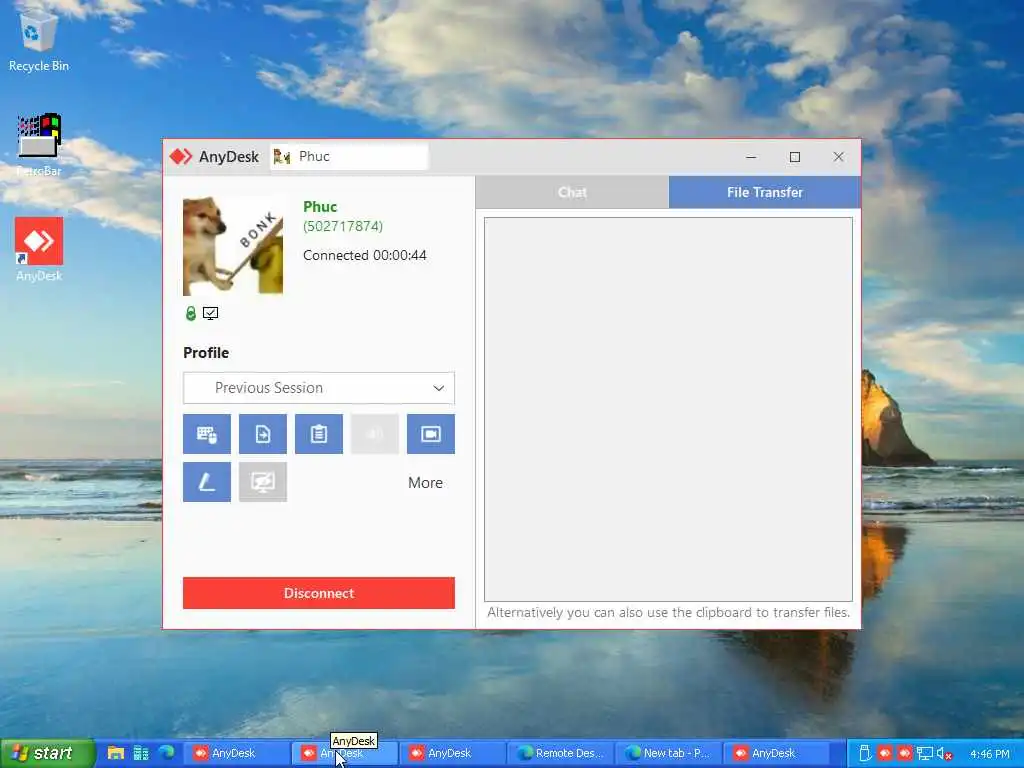Click More permissions link
The image size is (1024, 768).
pos(425,483)
